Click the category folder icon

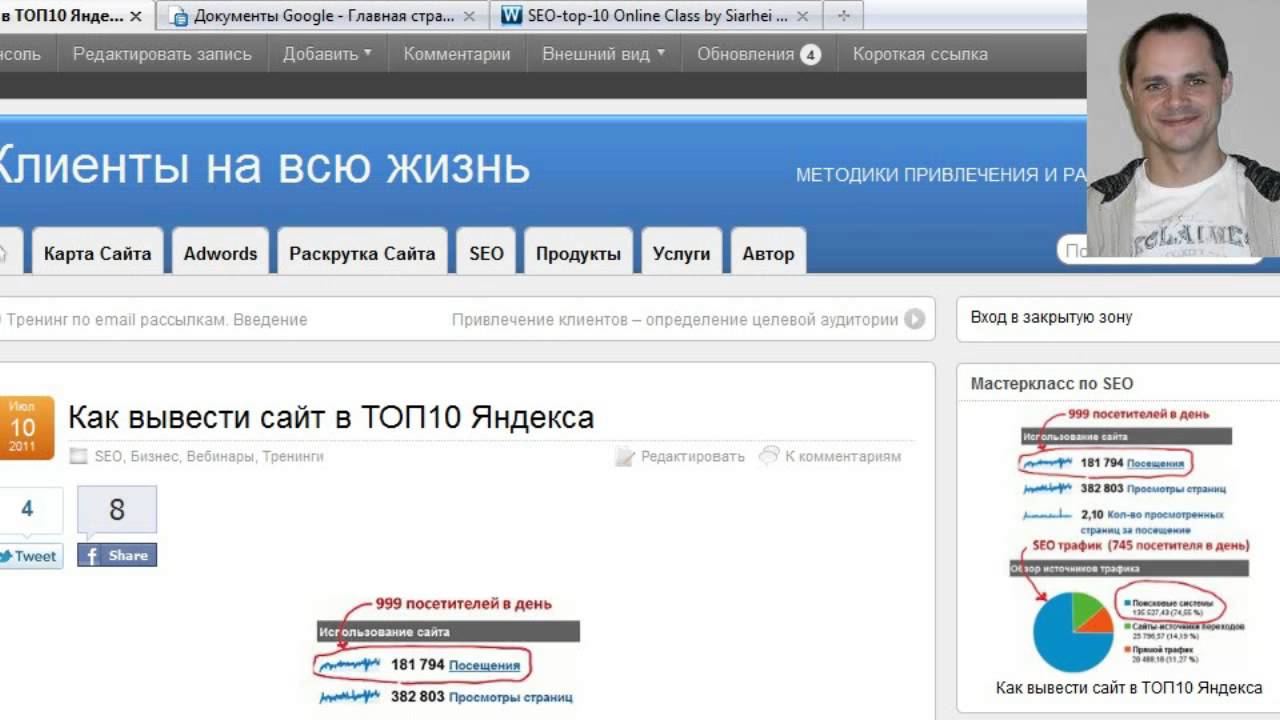click(x=78, y=456)
